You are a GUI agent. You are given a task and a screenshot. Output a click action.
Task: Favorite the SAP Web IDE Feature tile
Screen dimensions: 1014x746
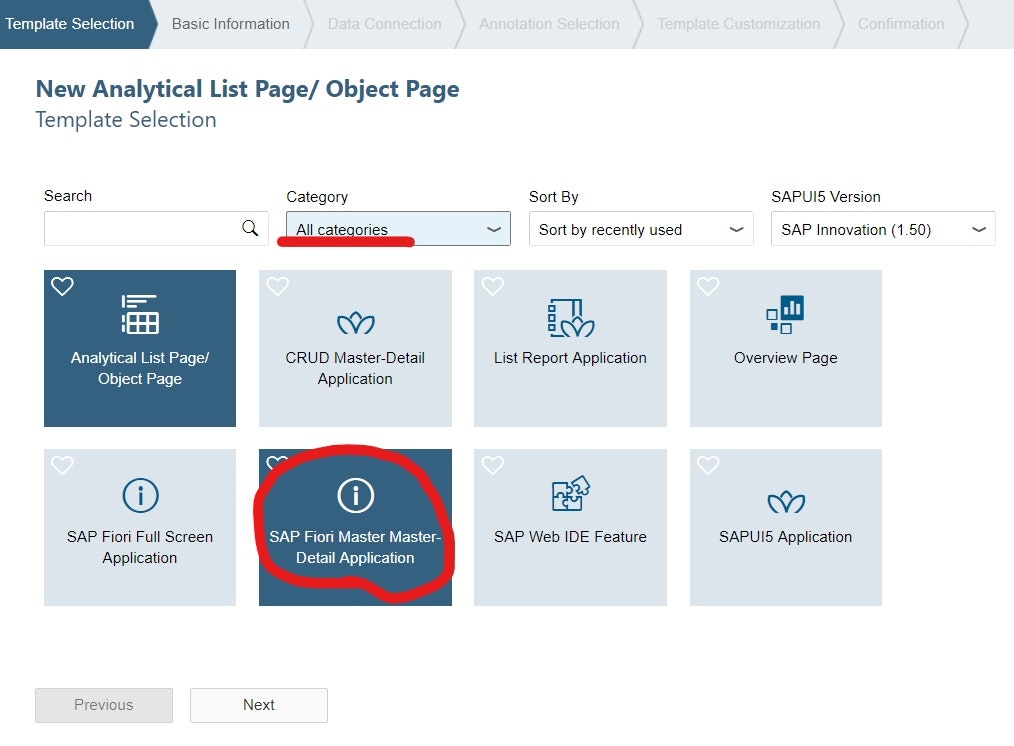tap(493, 465)
